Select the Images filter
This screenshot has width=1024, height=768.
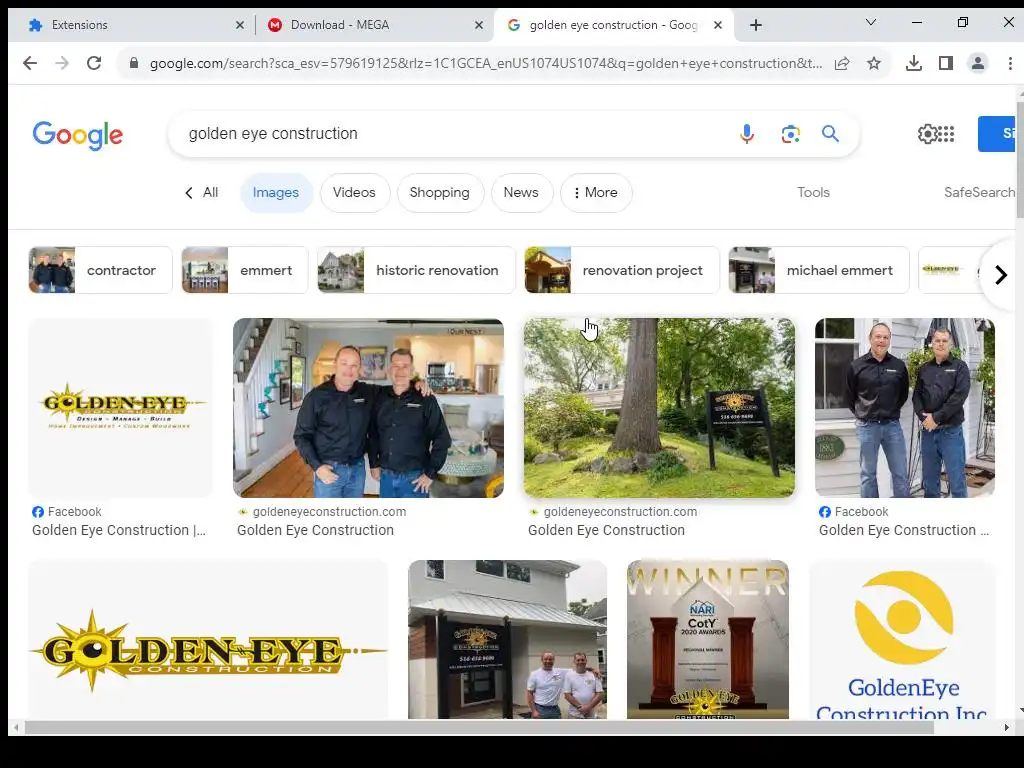point(276,193)
